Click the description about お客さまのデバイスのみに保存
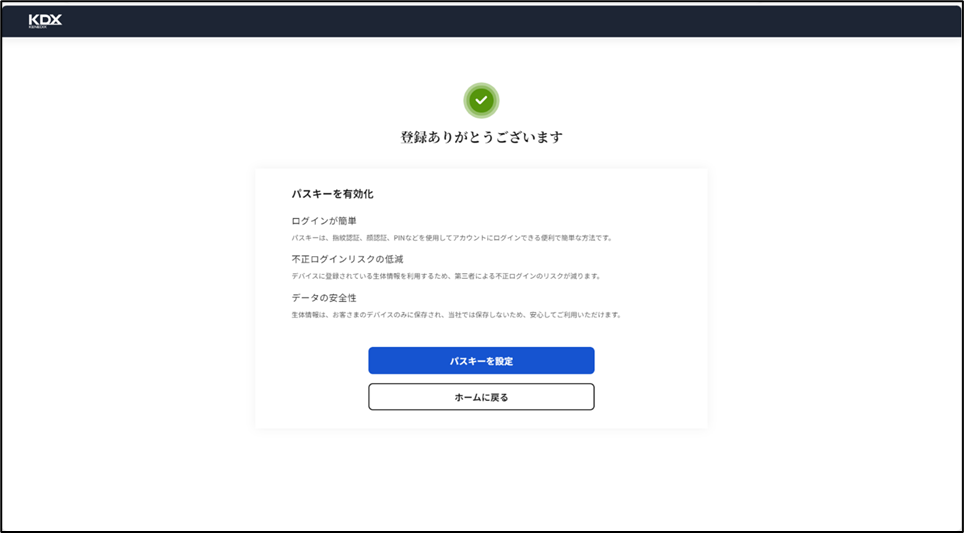This screenshot has height=533, width=964. pyautogui.click(x=457, y=315)
